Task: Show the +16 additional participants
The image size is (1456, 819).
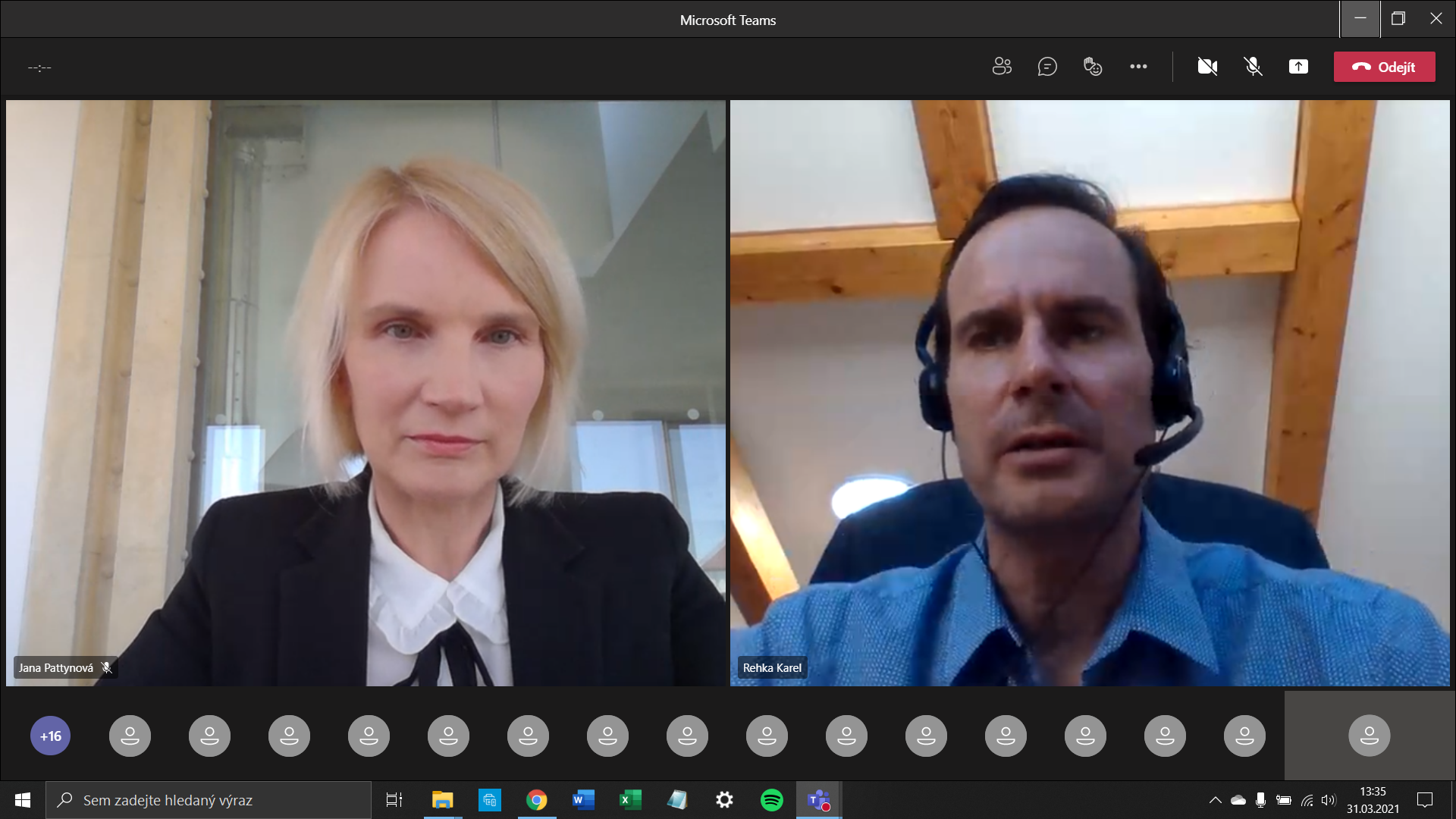Action: (x=51, y=736)
